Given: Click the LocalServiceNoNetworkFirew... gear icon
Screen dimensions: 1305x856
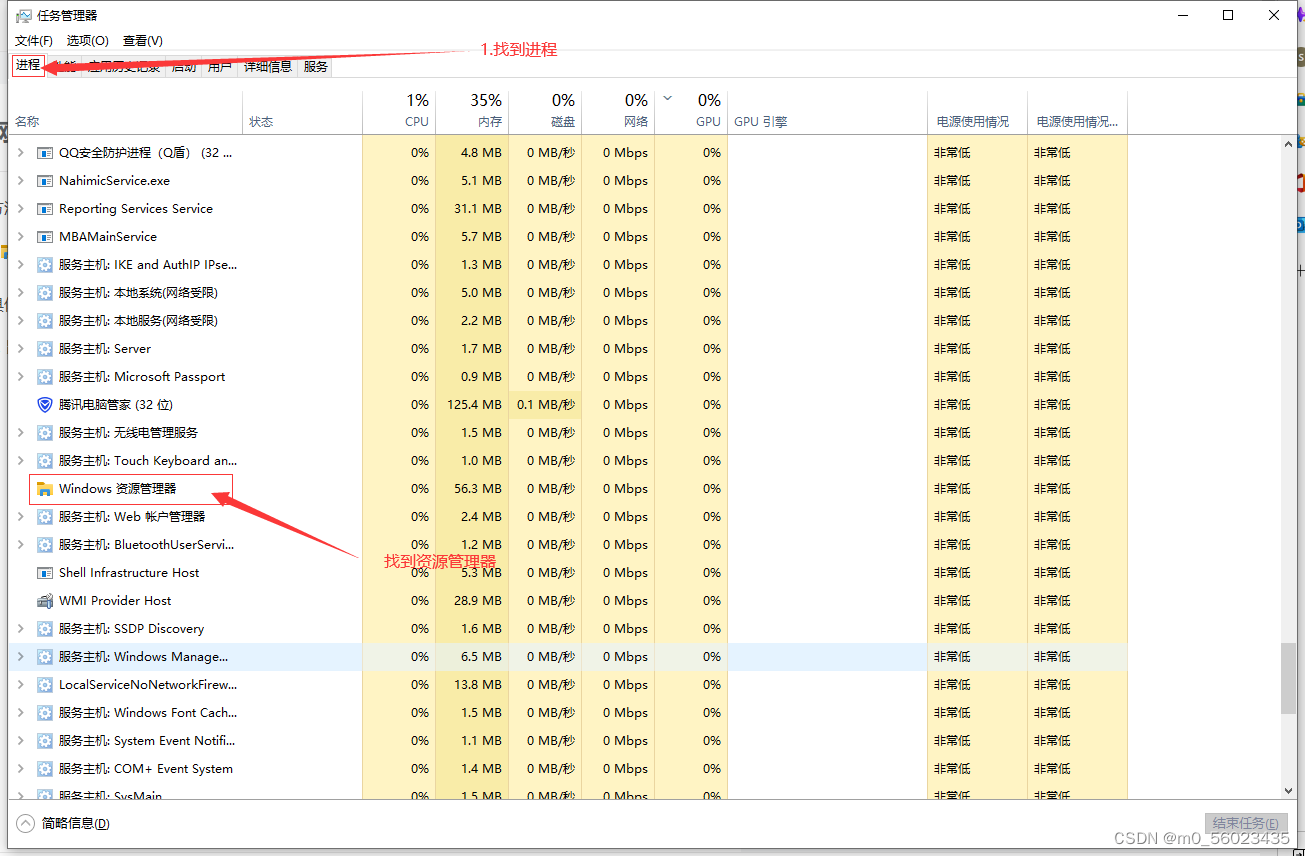Looking at the screenshot, I should click(x=44, y=685).
